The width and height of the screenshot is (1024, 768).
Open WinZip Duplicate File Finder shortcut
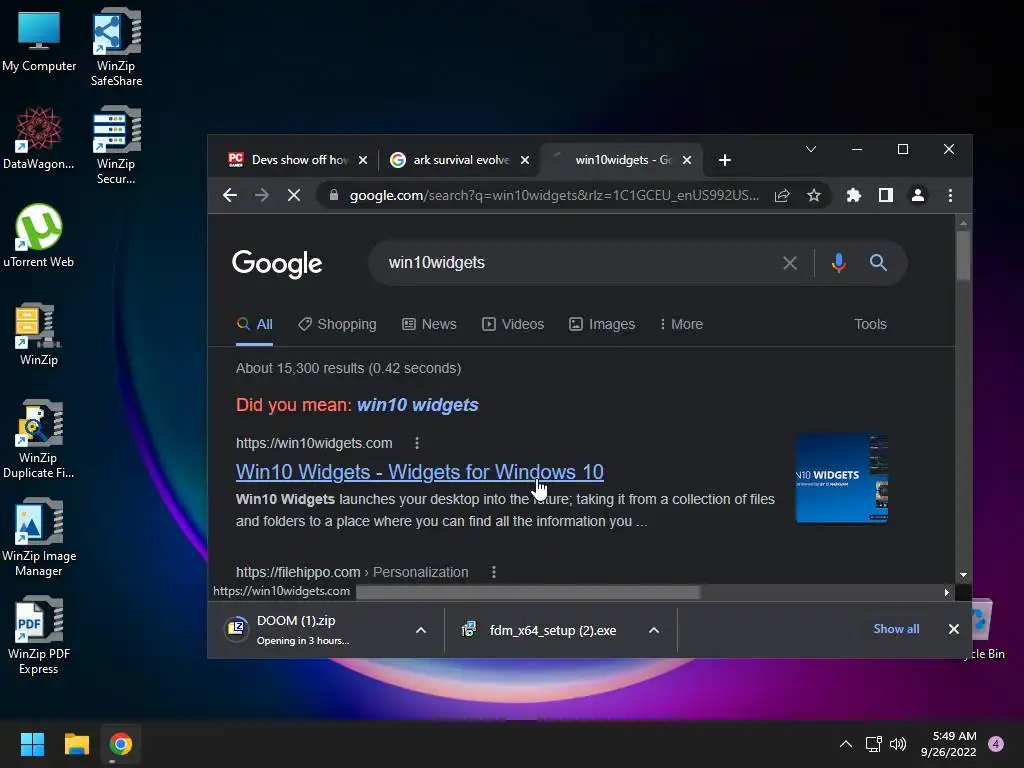point(39,439)
